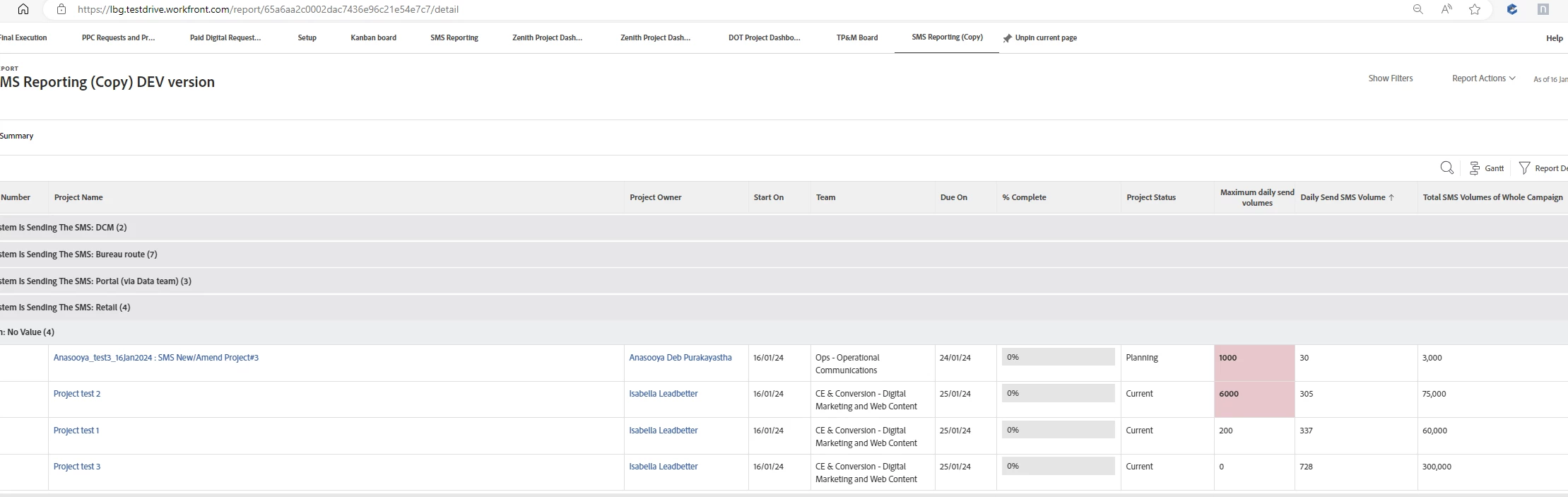Open Project test 2 link
Viewport: 1568px width, 497px height.
point(77,394)
